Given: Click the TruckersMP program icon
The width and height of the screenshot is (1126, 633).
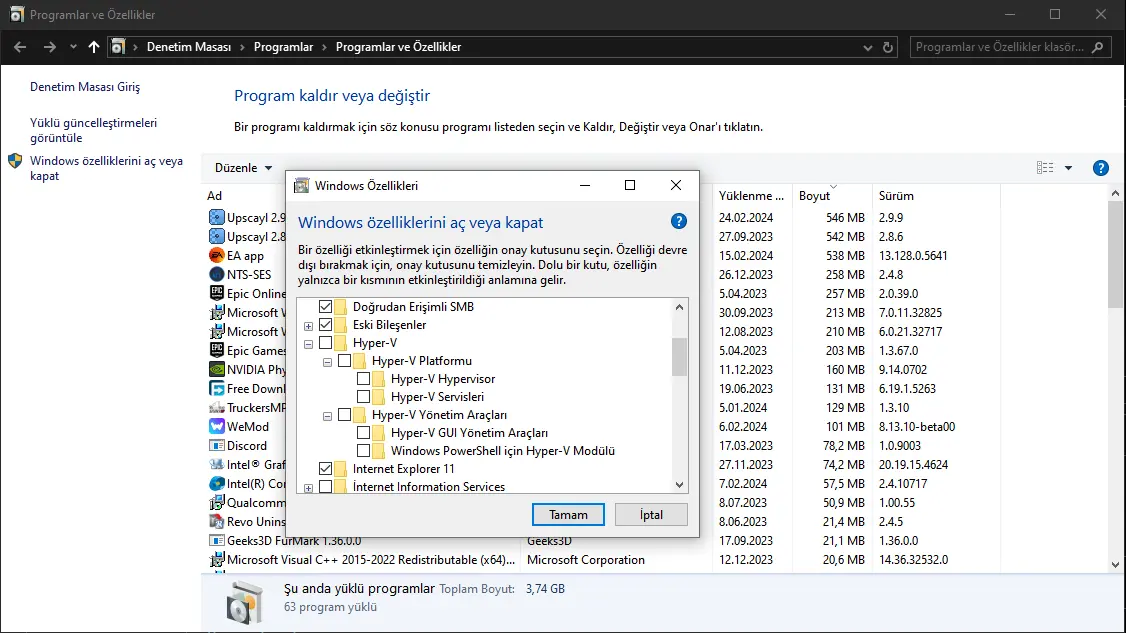Looking at the screenshot, I should [x=216, y=407].
